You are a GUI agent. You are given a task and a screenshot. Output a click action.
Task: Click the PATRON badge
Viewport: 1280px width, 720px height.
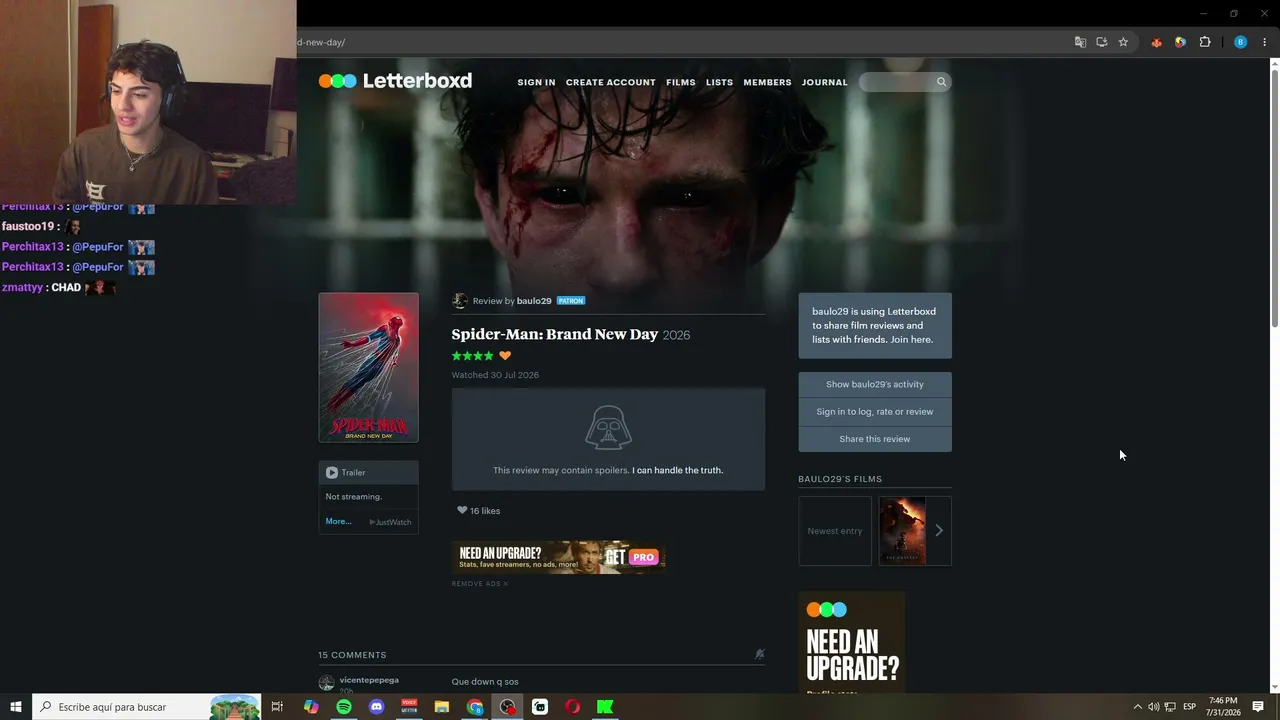(571, 301)
